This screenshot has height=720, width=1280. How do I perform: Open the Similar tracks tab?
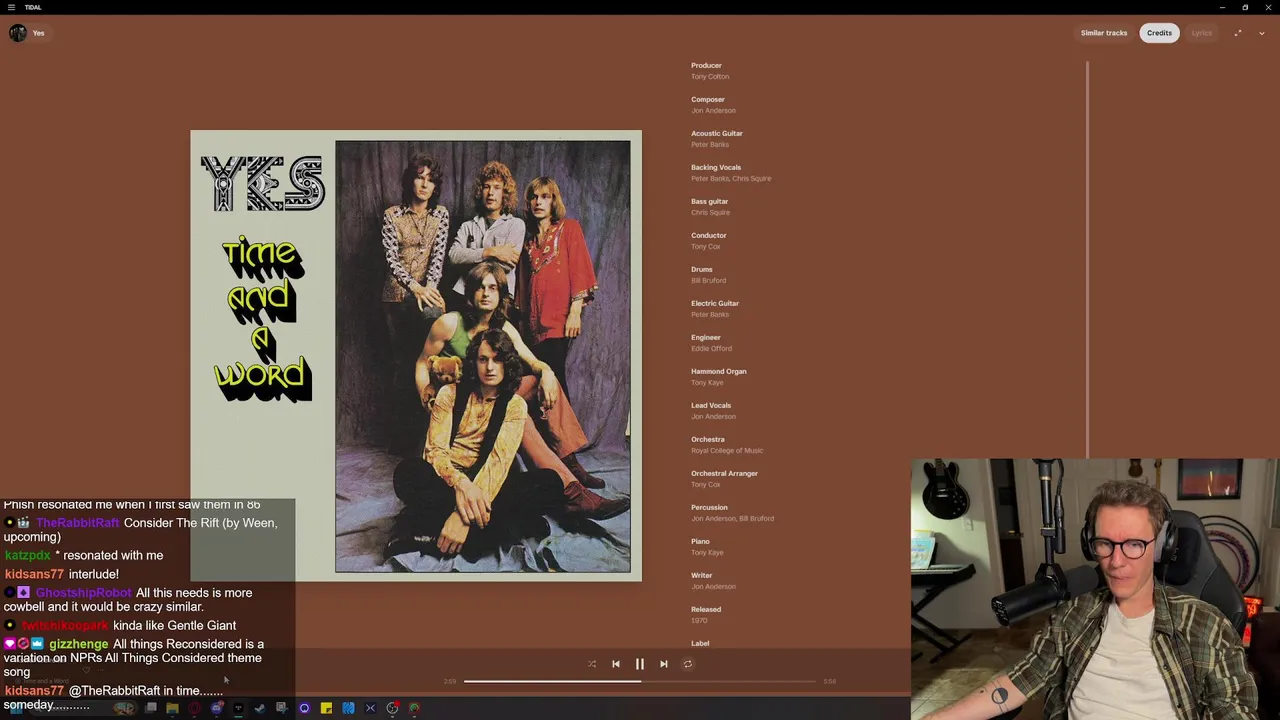1104,33
